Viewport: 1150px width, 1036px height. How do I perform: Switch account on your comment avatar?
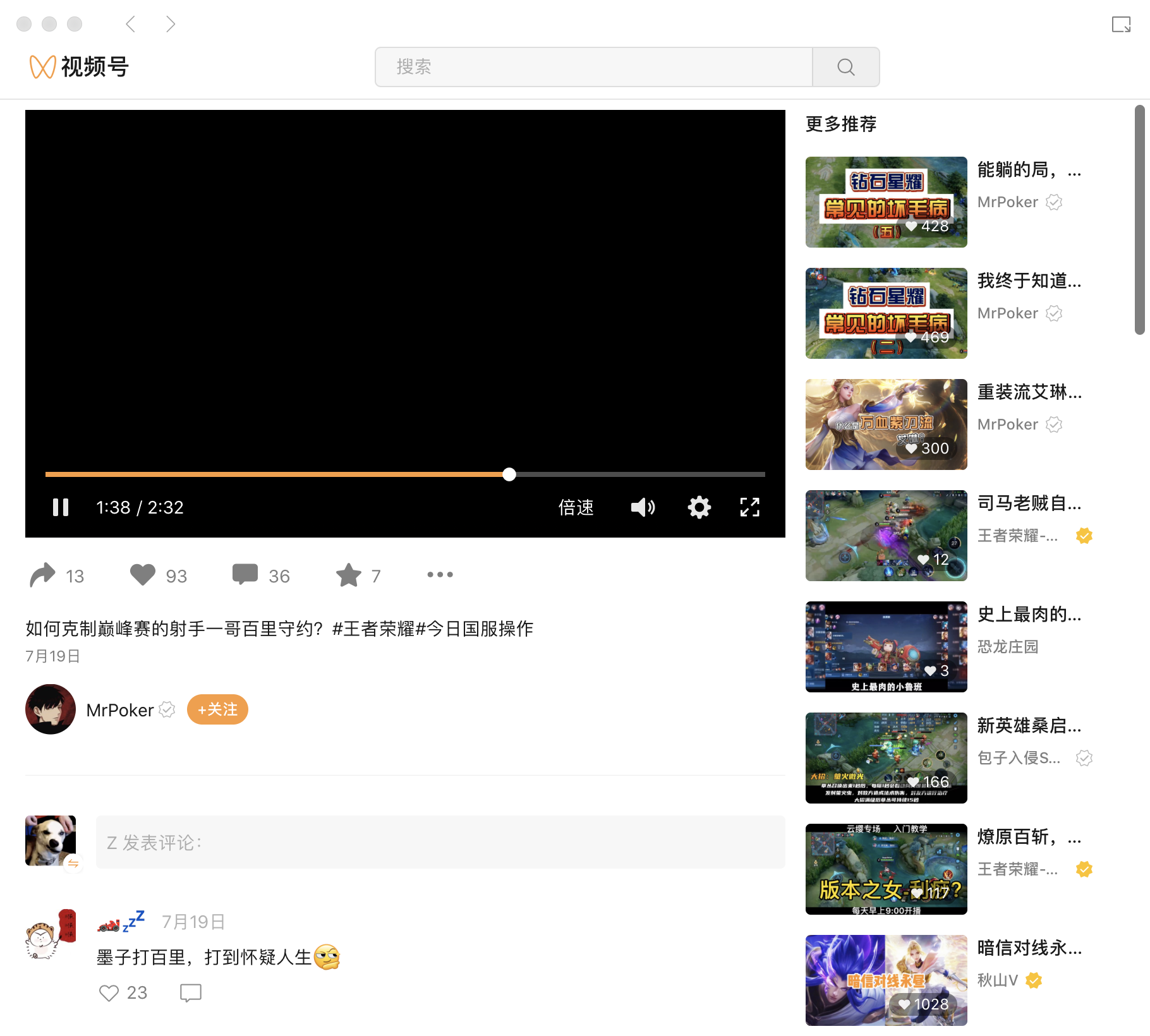tap(73, 864)
